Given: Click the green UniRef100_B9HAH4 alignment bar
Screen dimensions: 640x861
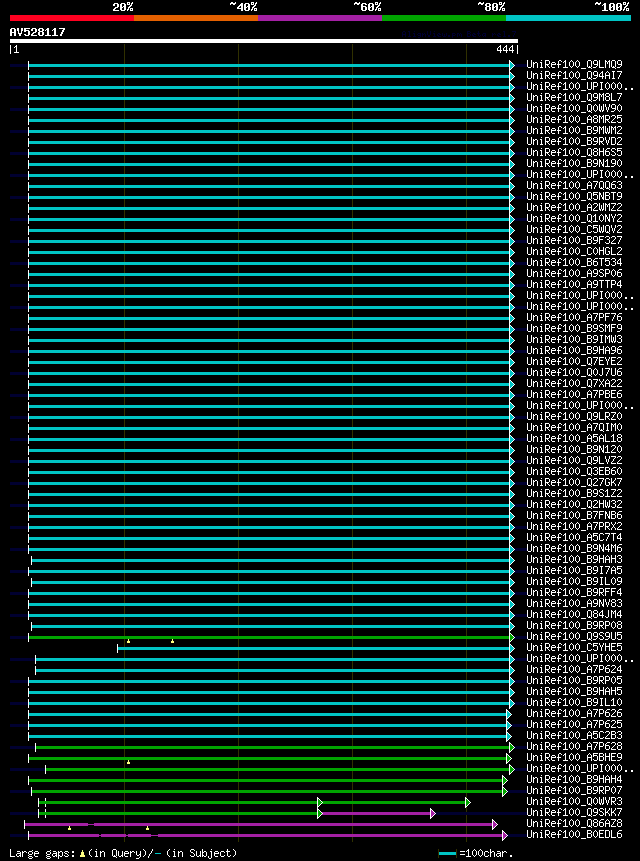Looking at the screenshot, I should (266, 780).
